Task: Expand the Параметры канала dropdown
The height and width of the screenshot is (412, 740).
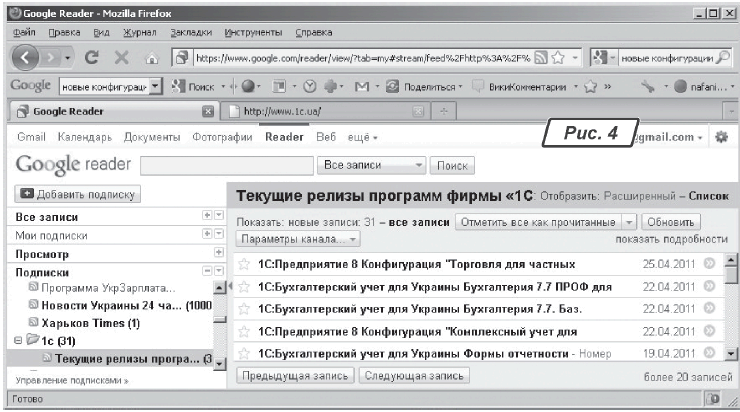Action: point(299,239)
